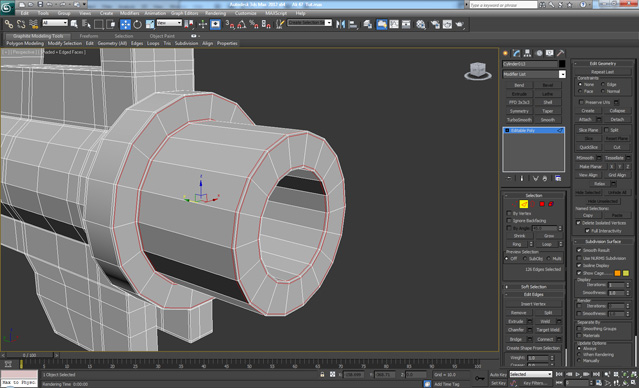Toggle Smooth Result checkbox

point(579,250)
